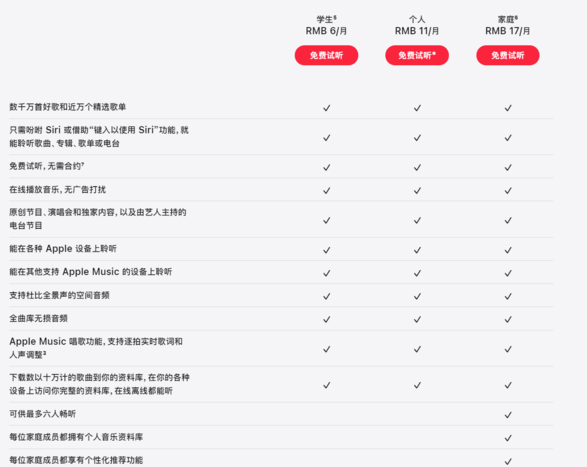Screen dimensions: 587x467
Task: Click 个人 checkmark for Apple Music 唱歌功能 row
Action: pos(417,349)
